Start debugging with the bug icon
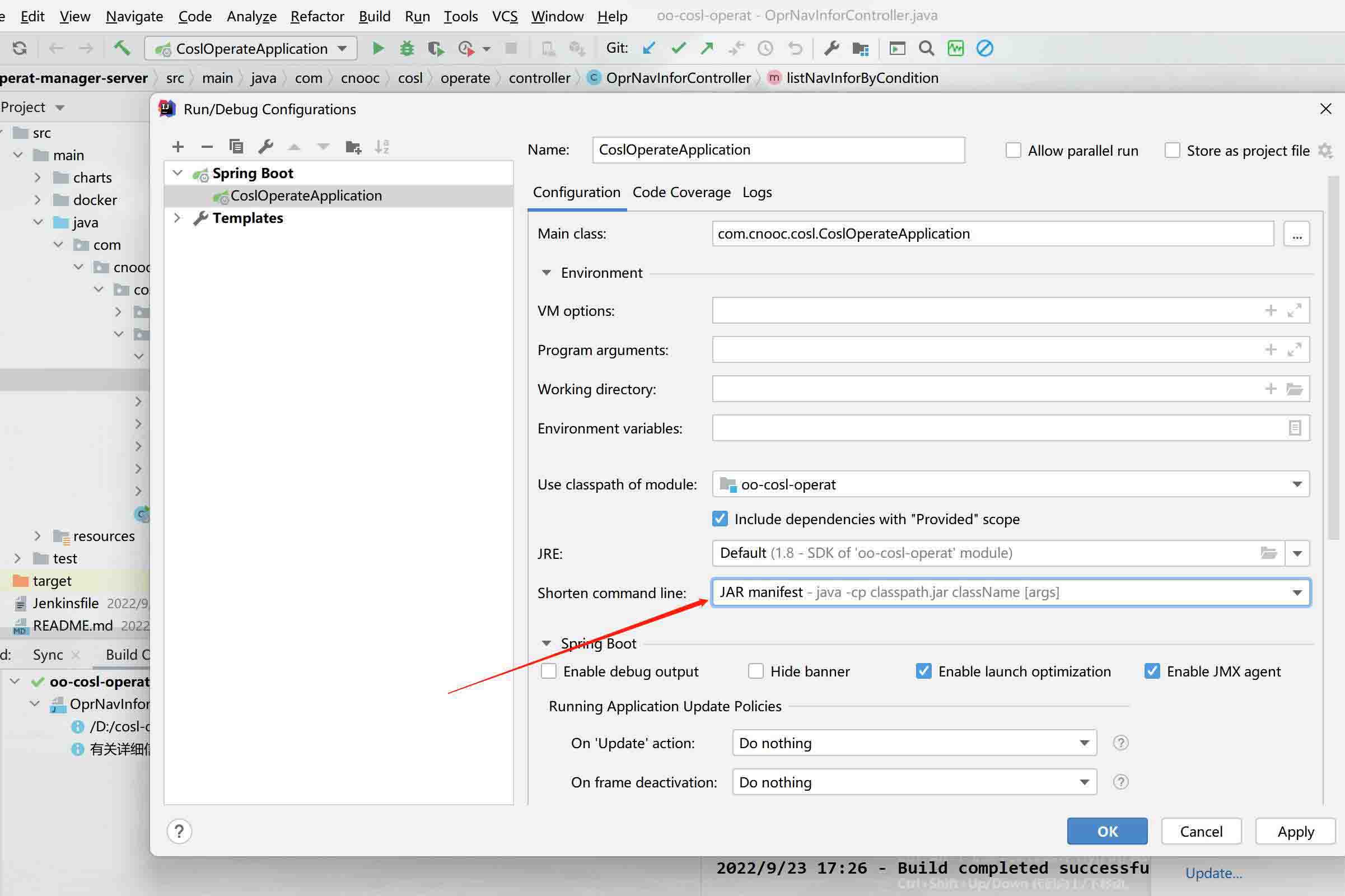Viewport: 1345px width, 896px height. coord(407,49)
